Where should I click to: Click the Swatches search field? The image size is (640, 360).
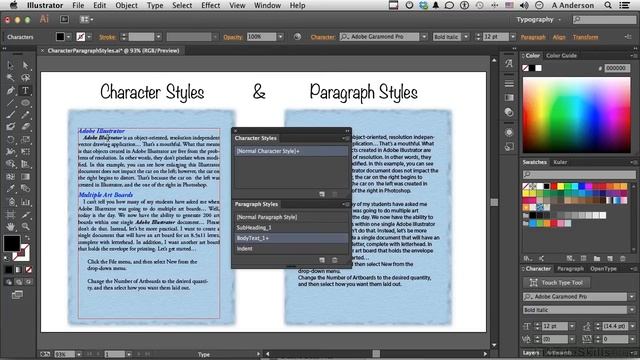point(579,174)
